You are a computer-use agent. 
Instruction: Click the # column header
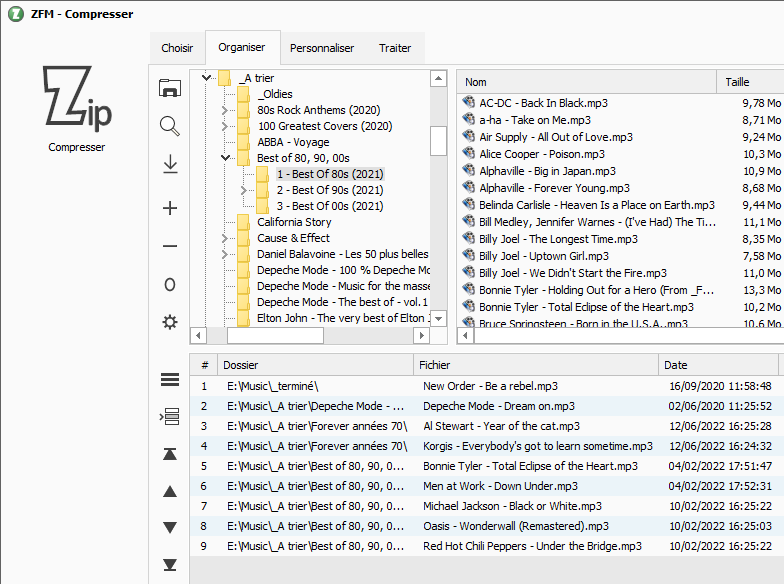click(204, 365)
